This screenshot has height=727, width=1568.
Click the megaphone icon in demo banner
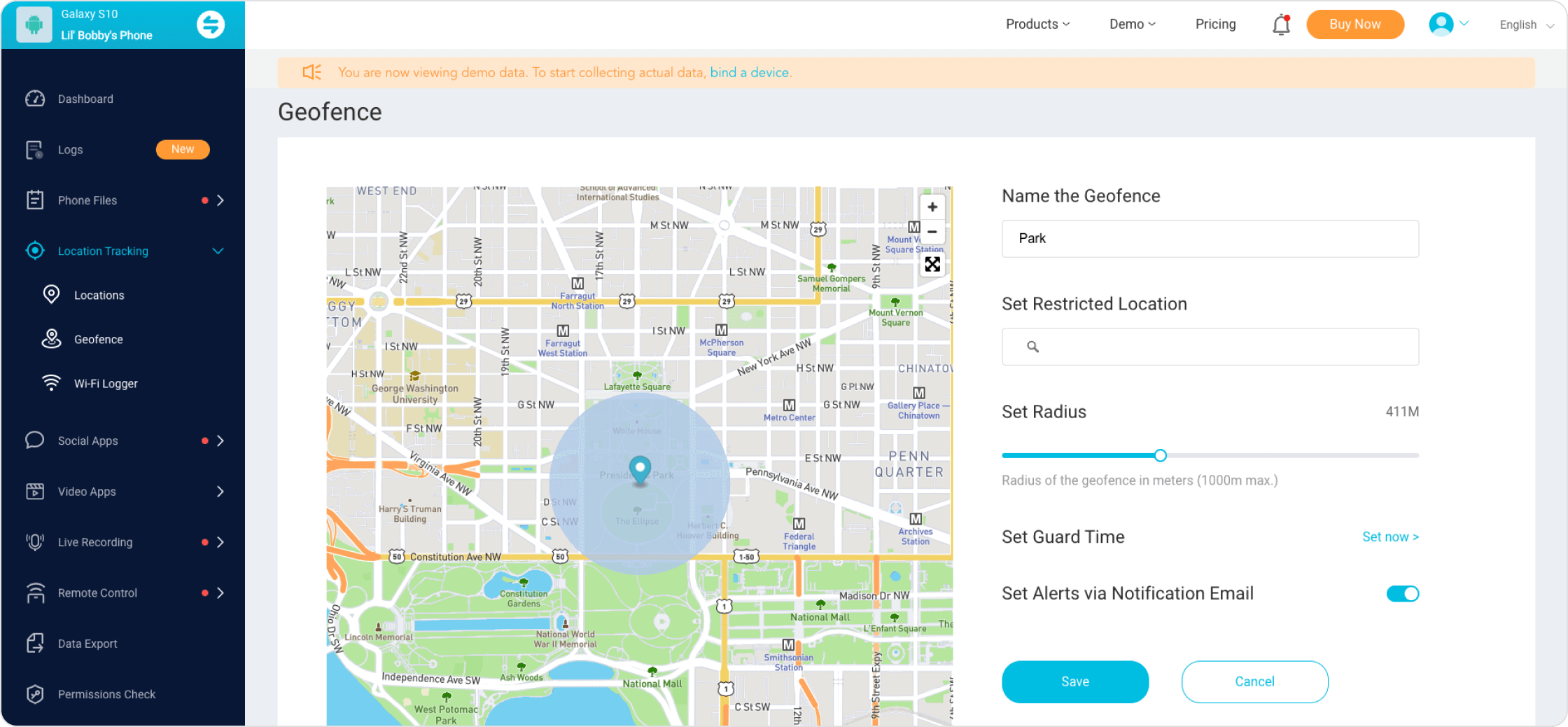(x=311, y=72)
